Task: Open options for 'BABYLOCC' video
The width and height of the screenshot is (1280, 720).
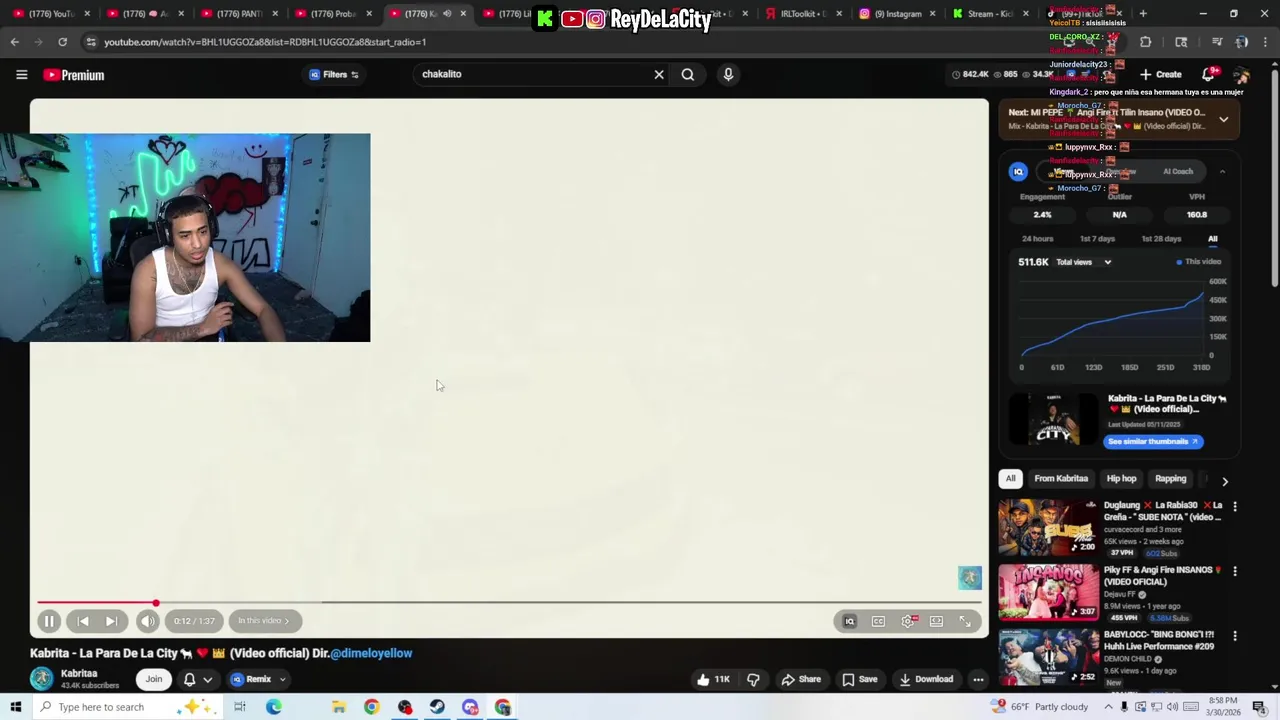Action: (x=1234, y=636)
